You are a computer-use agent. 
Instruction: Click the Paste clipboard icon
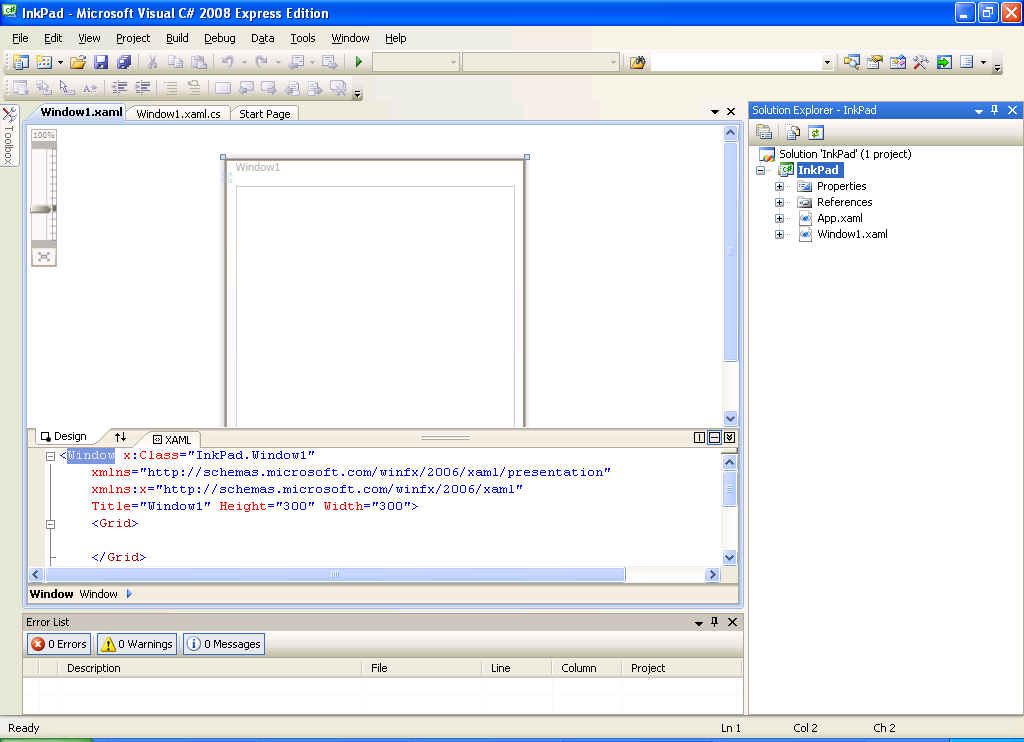coord(199,62)
